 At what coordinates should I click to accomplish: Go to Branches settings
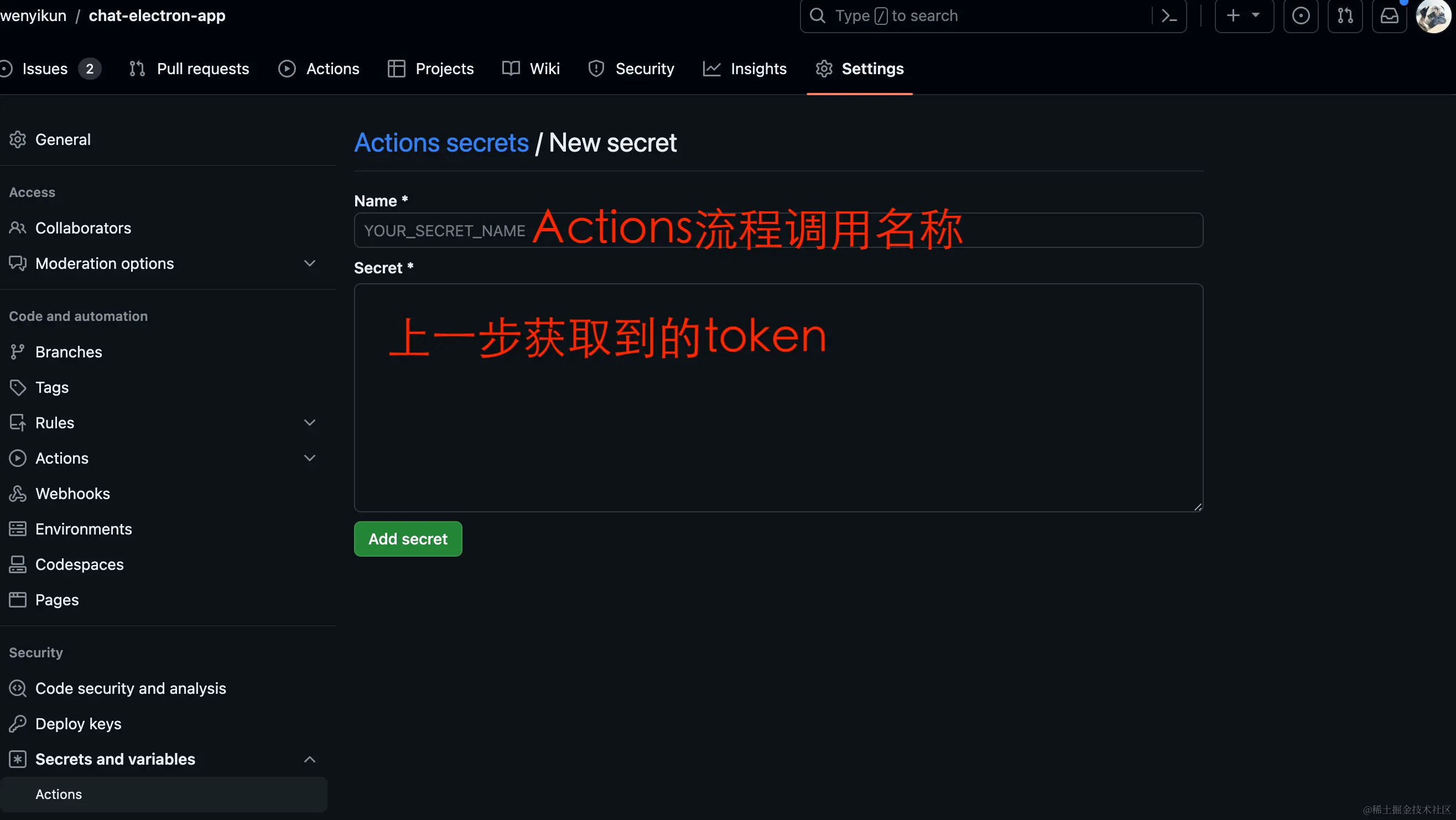coord(69,352)
